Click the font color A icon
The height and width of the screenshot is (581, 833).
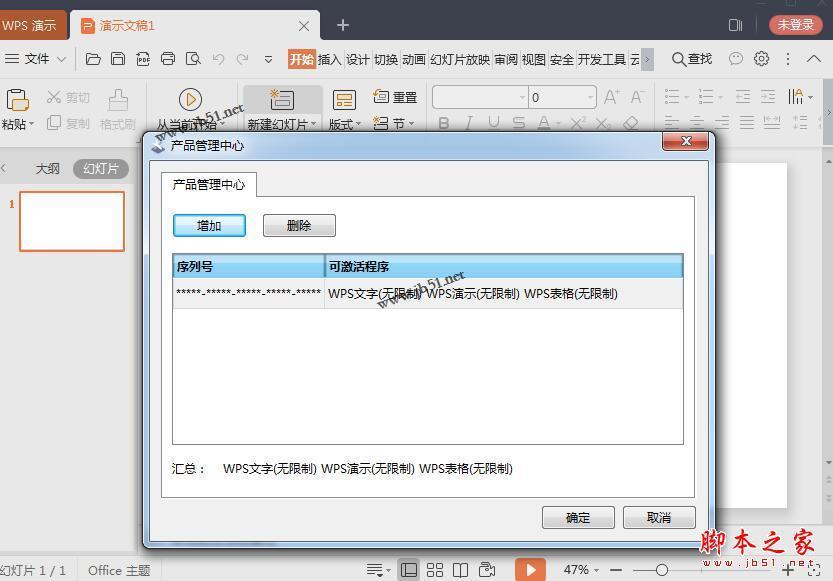pyautogui.click(x=543, y=123)
